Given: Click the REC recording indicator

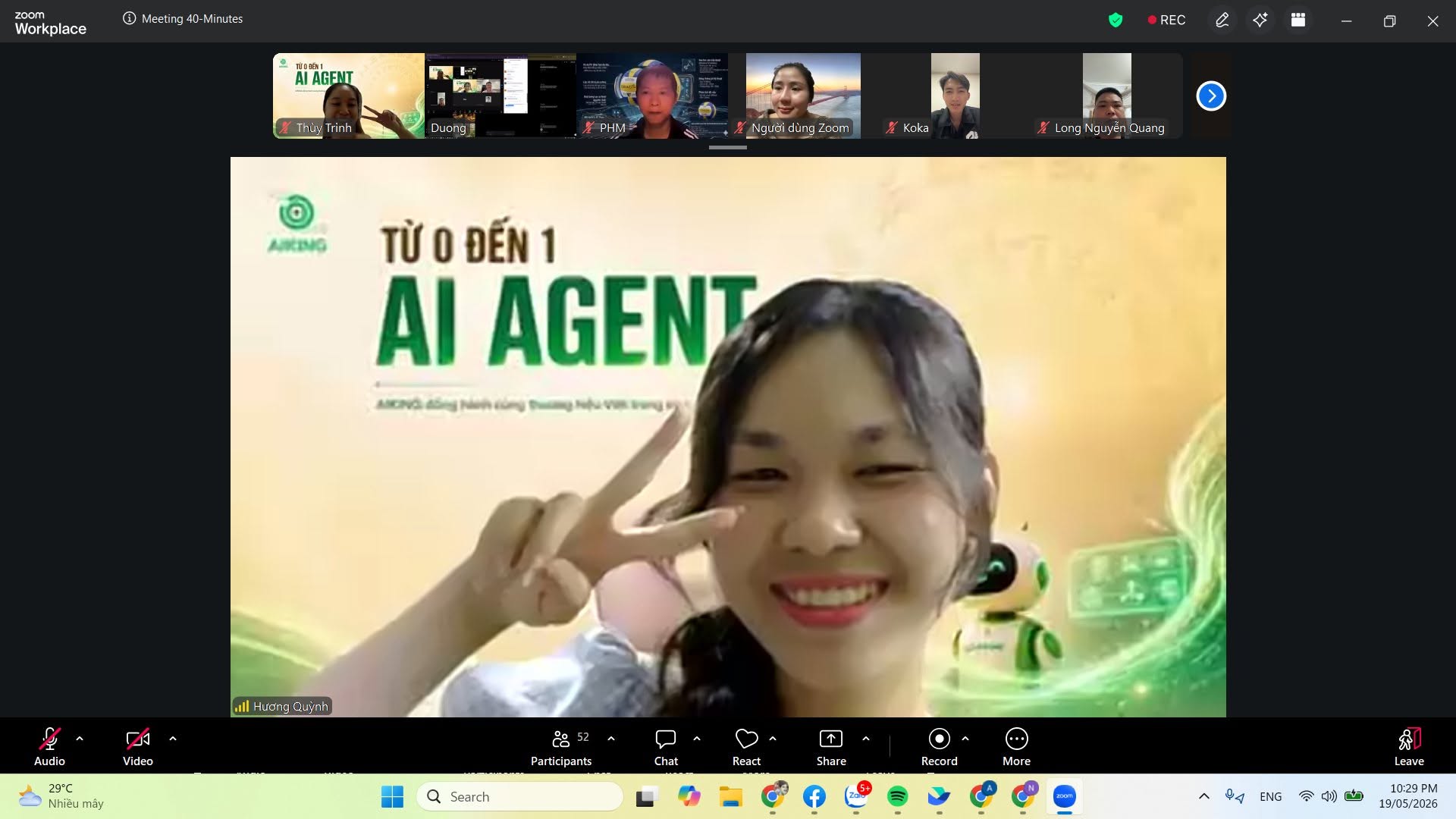Looking at the screenshot, I should tap(1166, 20).
